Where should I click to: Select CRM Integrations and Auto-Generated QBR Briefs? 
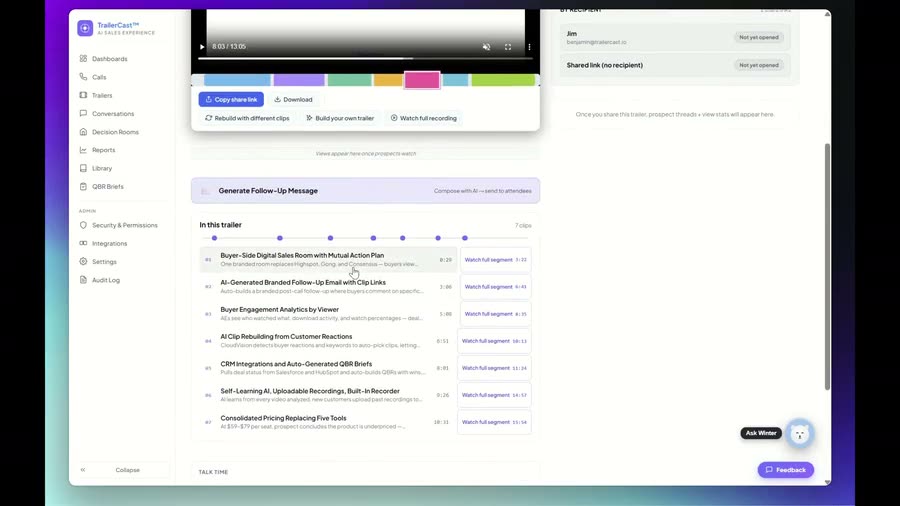point(327,368)
